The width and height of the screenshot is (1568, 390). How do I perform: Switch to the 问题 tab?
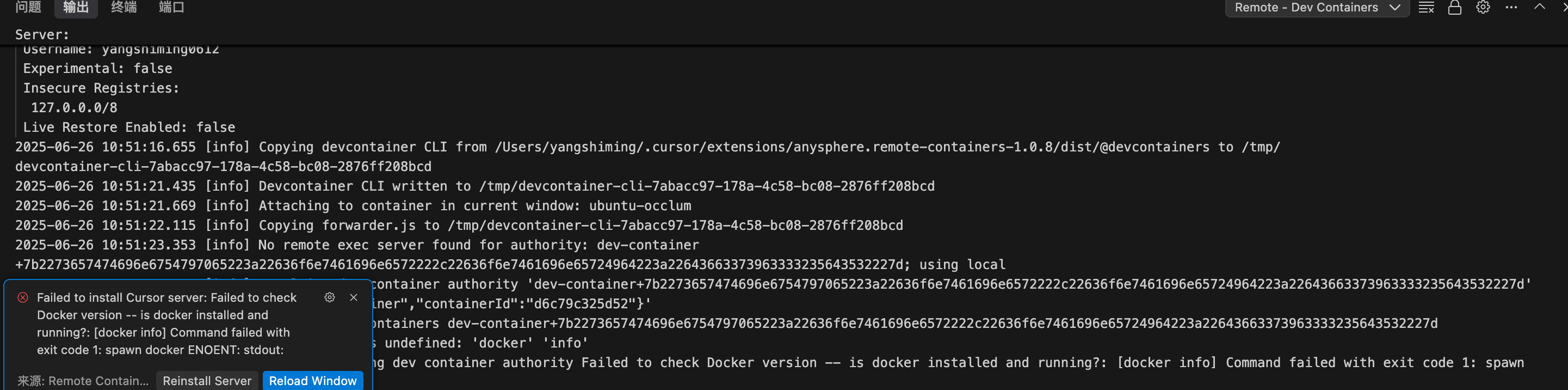click(28, 7)
